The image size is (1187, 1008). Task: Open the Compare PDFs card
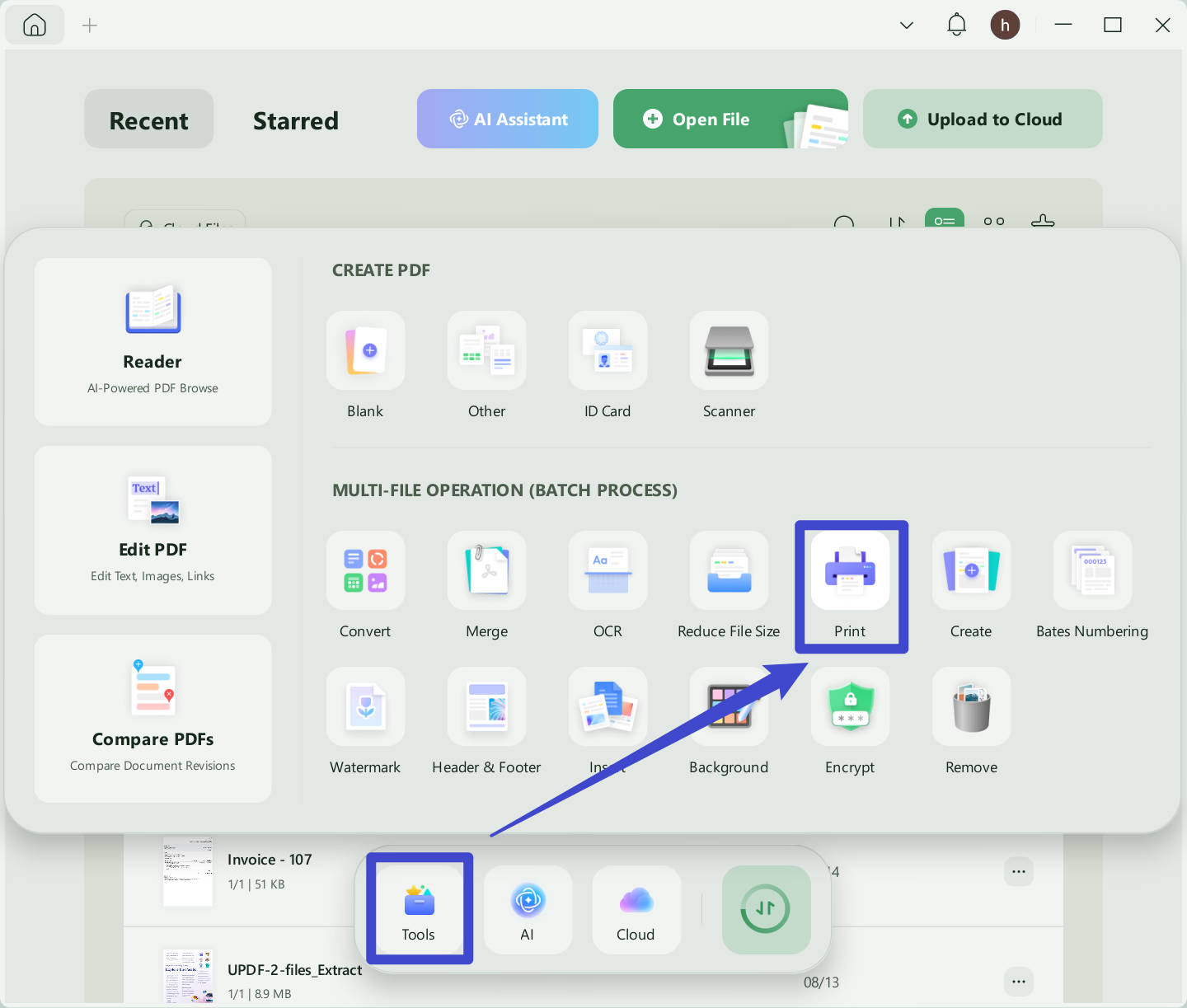coord(153,719)
